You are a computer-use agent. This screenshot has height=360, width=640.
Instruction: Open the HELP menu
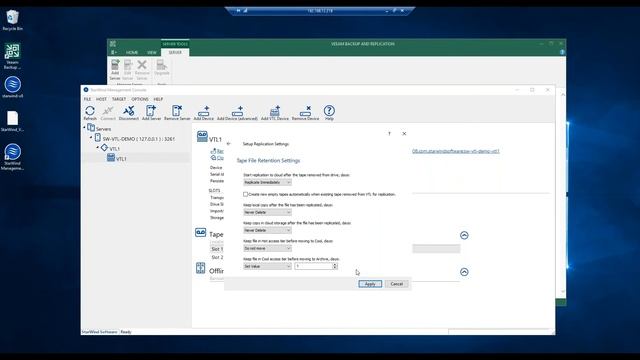point(158,99)
